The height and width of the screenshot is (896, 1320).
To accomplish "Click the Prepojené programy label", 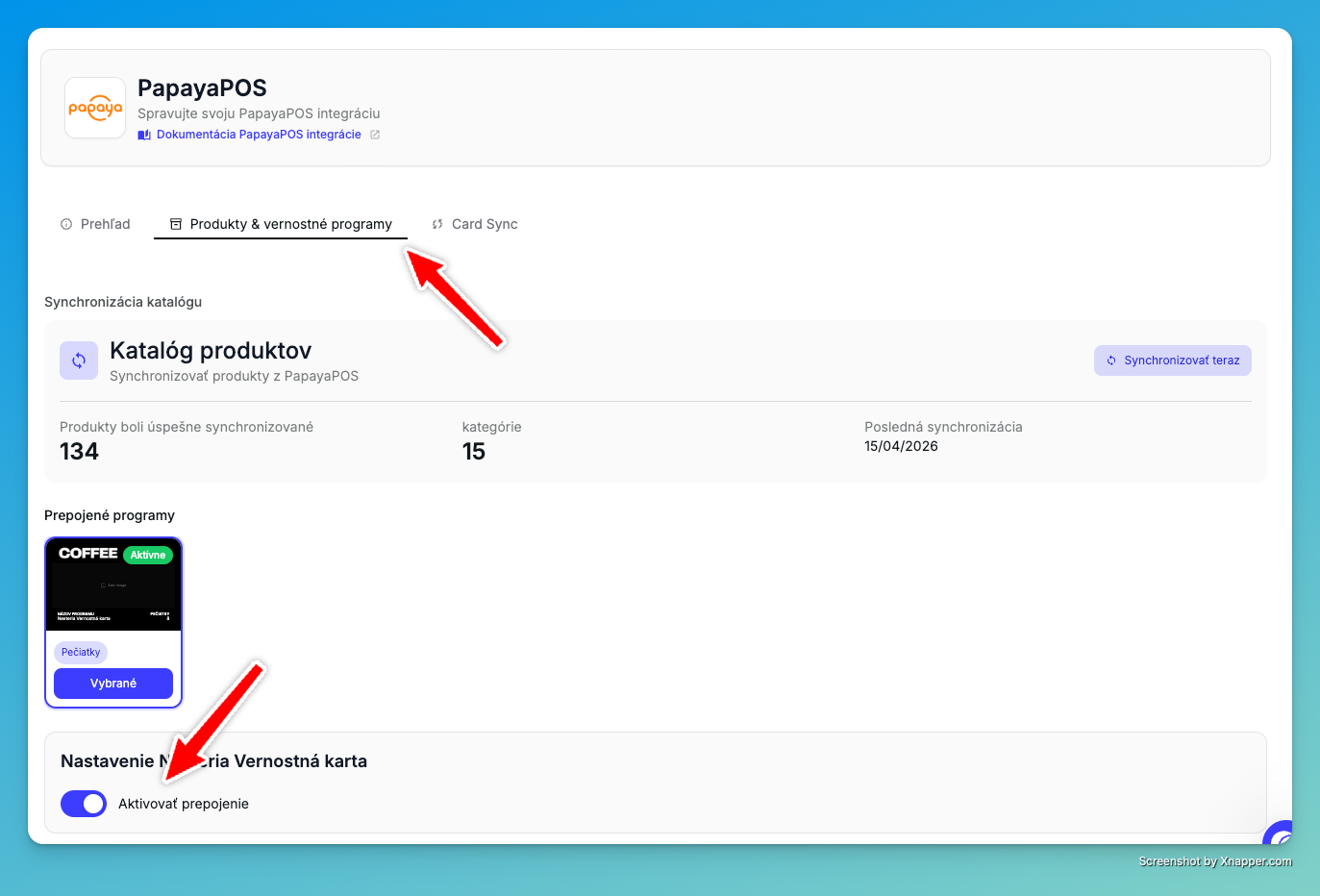I will click(x=110, y=515).
